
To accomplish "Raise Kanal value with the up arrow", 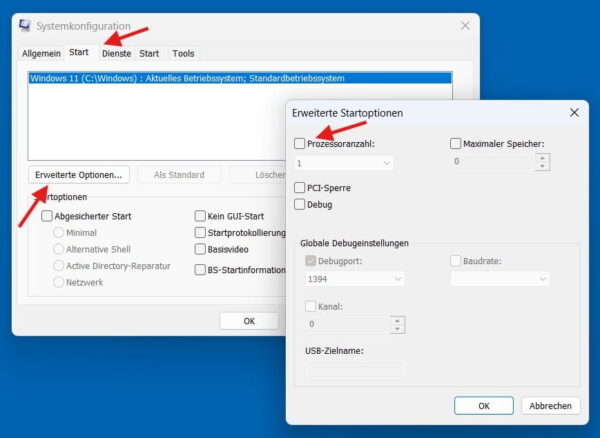I will click(x=397, y=321).
